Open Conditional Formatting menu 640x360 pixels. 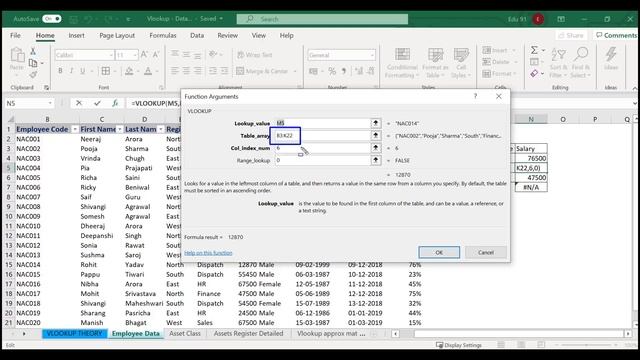[x=402, y=63]
